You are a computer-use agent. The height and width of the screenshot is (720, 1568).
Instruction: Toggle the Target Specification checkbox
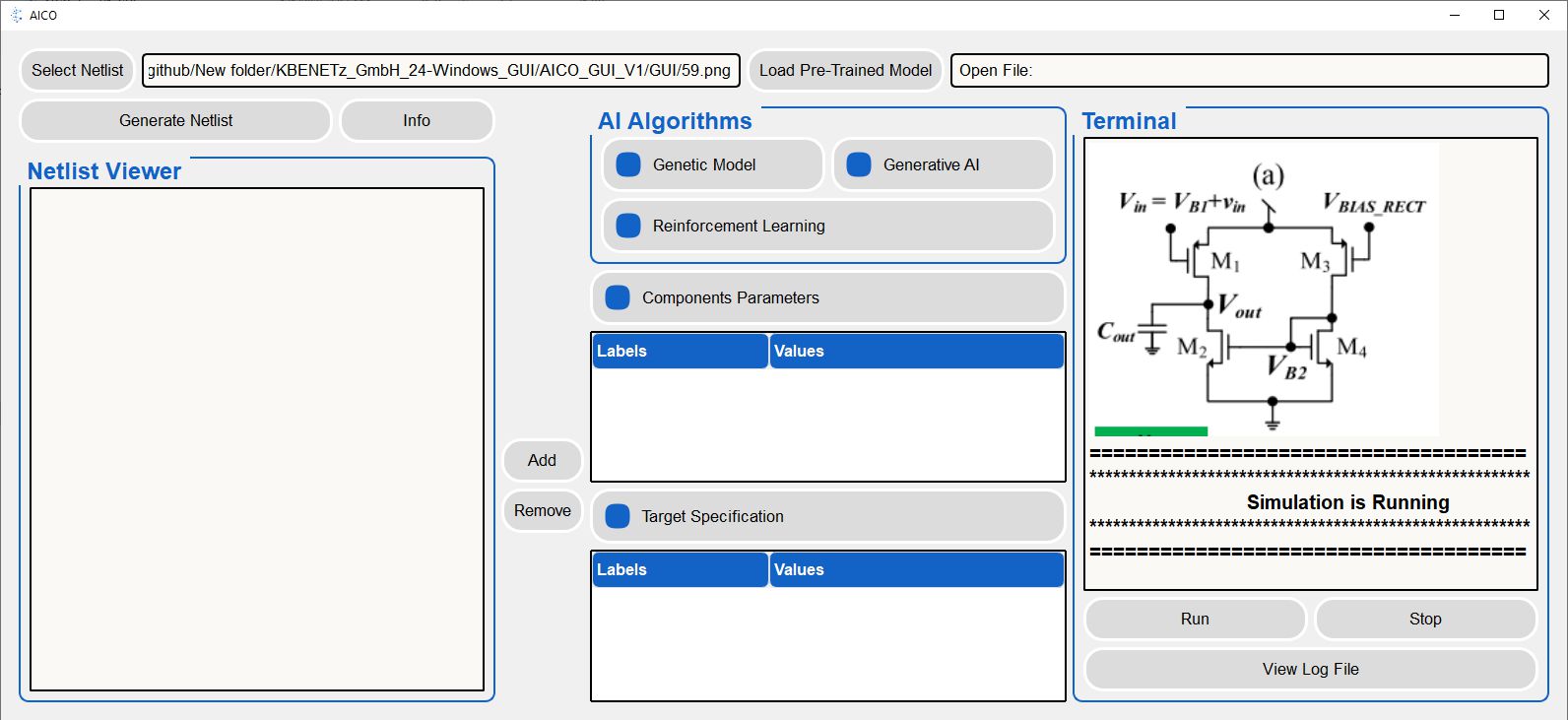[618, 516]
